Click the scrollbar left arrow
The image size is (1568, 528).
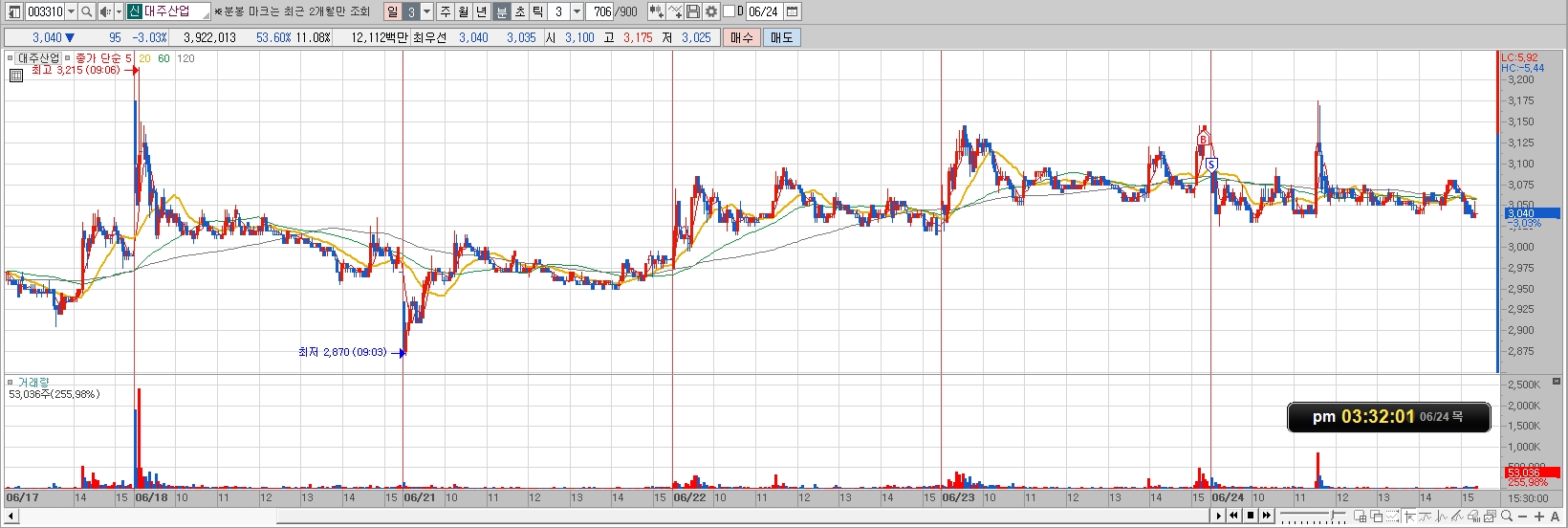click(x=11, y=517)
